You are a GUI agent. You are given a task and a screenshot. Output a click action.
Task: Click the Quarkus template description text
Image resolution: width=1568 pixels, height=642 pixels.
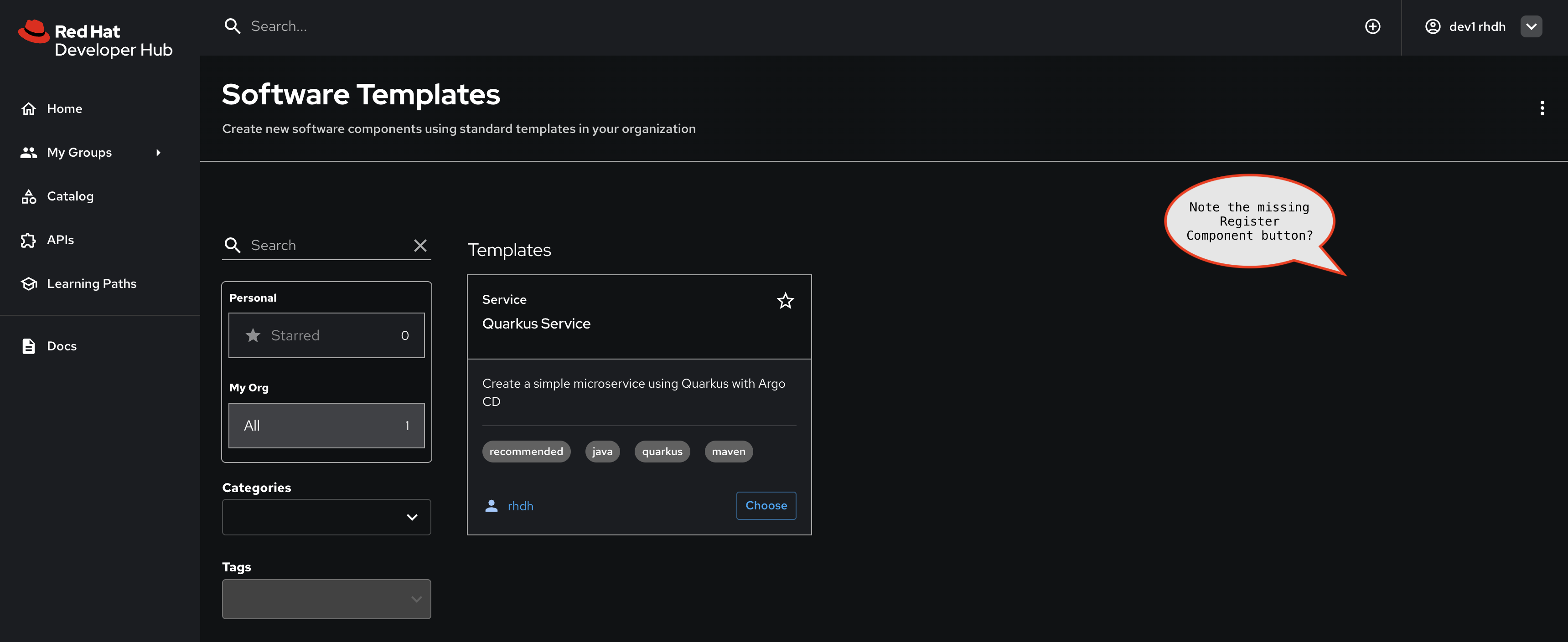[634, 392]
